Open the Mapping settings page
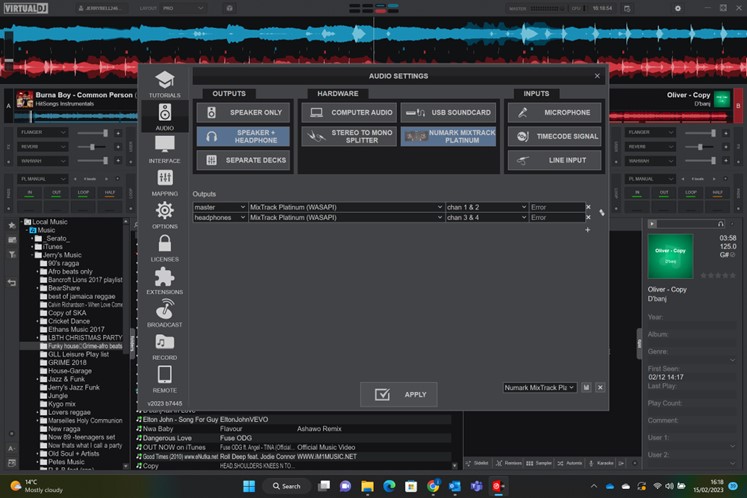The height and width of the screenshot is (498, 747). tap(164, 183)
